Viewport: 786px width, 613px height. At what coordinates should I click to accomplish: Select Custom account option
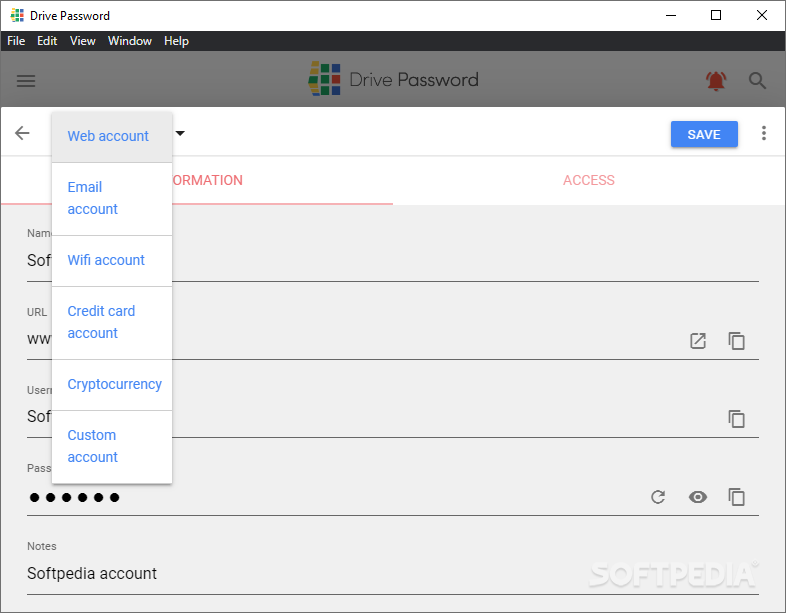(x=112, y=446)
